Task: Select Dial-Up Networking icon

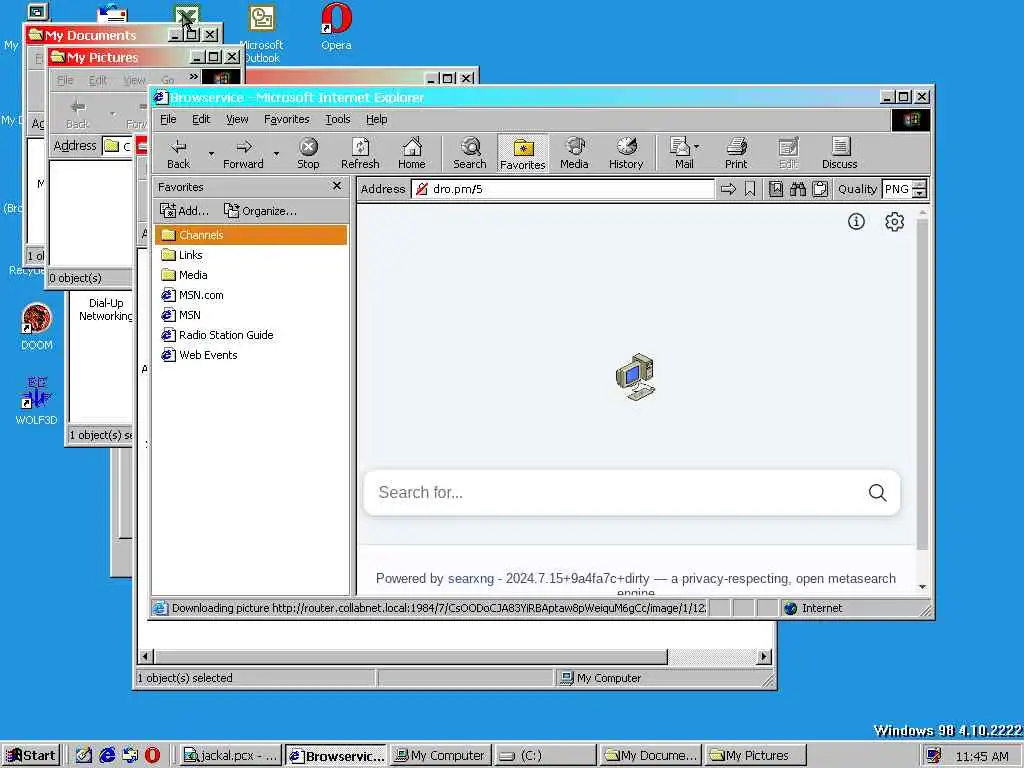Action: (105, 309)
